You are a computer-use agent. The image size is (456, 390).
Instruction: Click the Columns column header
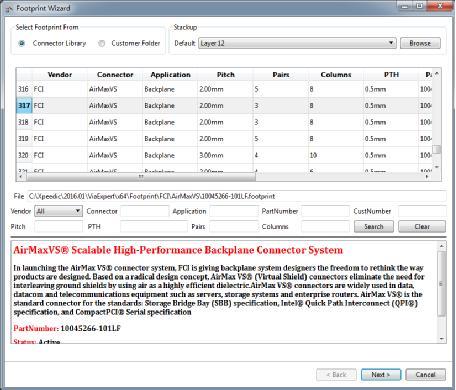336,75
